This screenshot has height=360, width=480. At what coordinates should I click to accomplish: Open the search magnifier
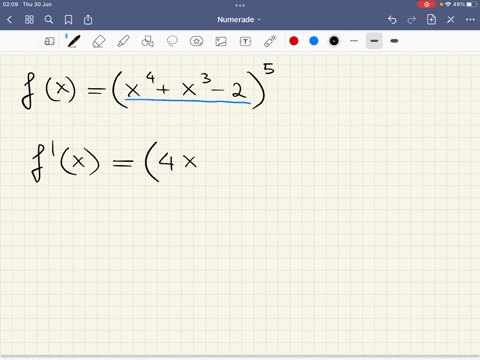[49, 20]
